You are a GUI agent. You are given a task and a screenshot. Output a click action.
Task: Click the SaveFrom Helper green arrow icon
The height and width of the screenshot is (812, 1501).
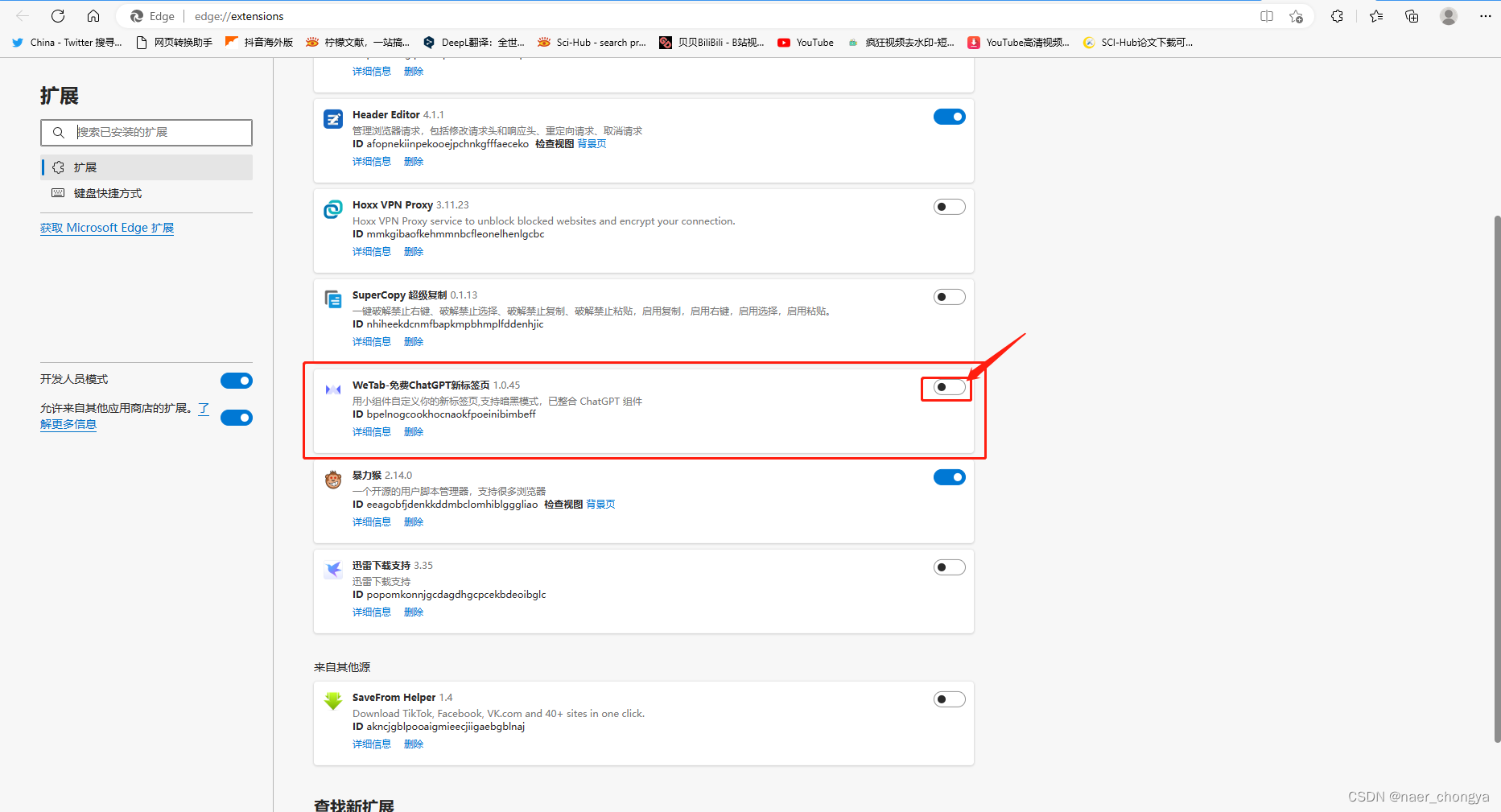click(x=333, y=702)
